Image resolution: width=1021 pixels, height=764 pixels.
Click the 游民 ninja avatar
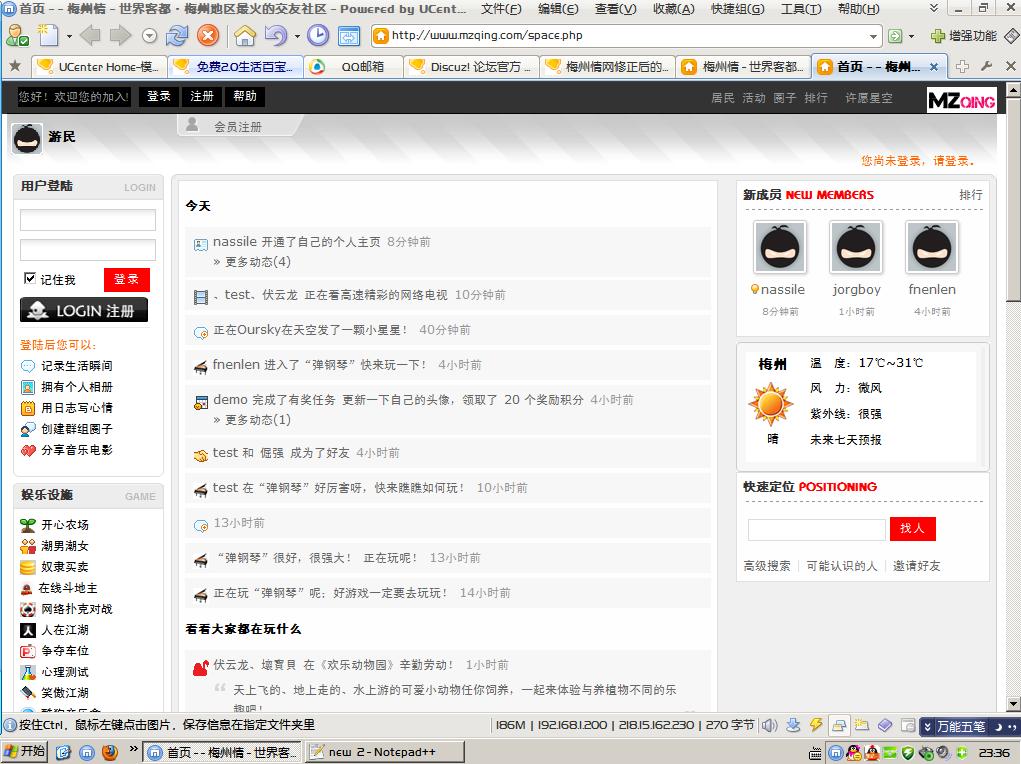pyautogui.click(x=27, y=137)
